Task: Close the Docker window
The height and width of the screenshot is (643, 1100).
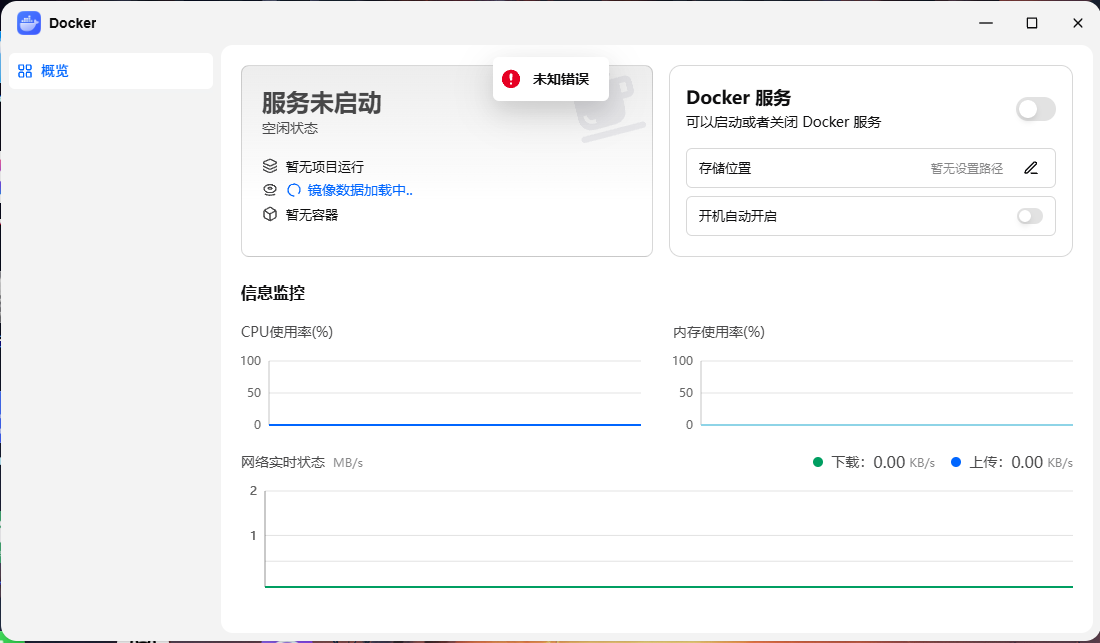Action: (1078, 23)
